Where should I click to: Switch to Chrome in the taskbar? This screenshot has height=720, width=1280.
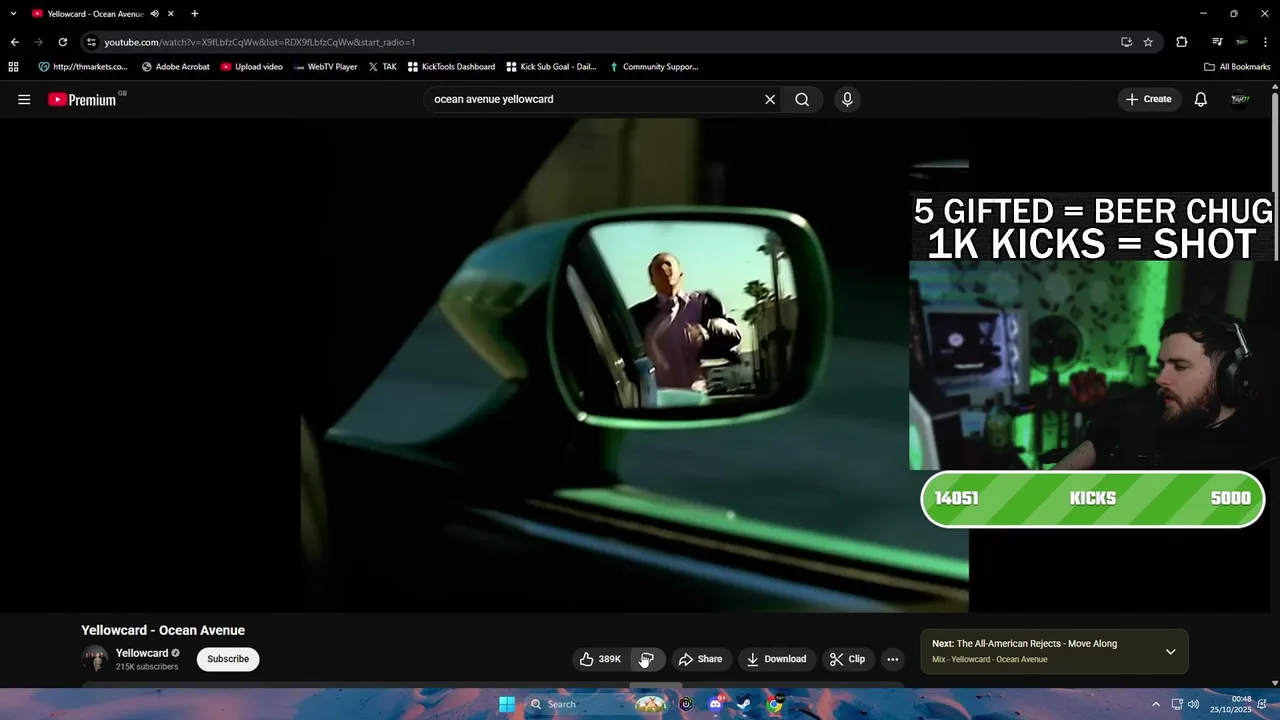click(774, 704)
